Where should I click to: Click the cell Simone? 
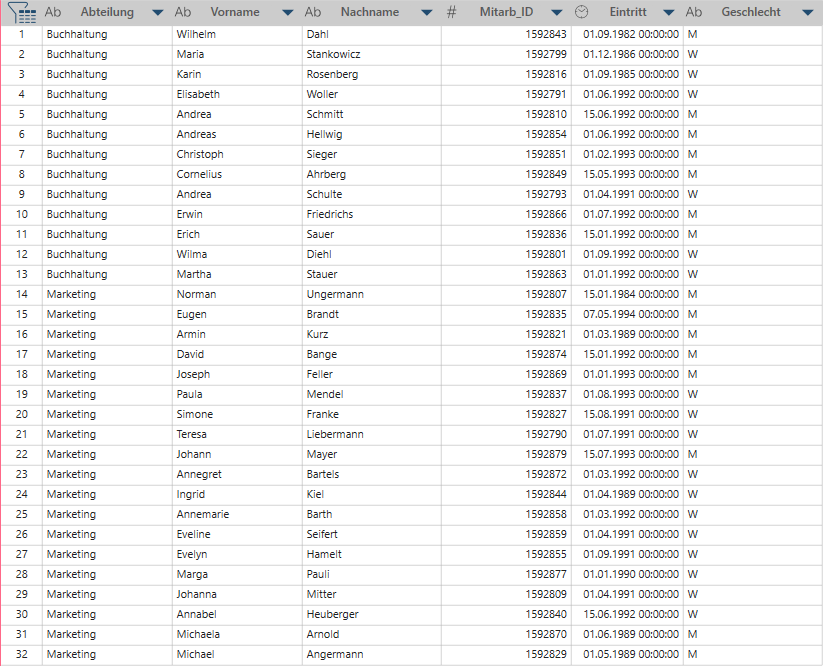(237, 414)
